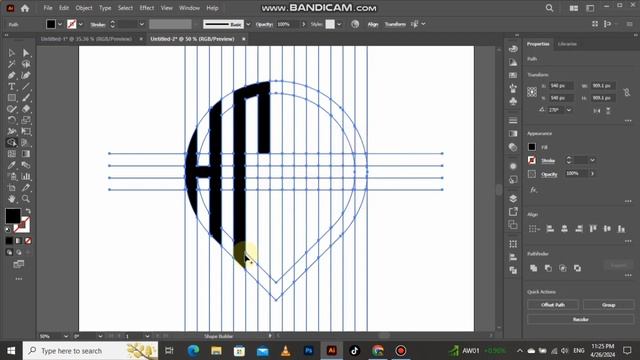Click the Recolor button
The image size is (640, 360).
(580, 319)
